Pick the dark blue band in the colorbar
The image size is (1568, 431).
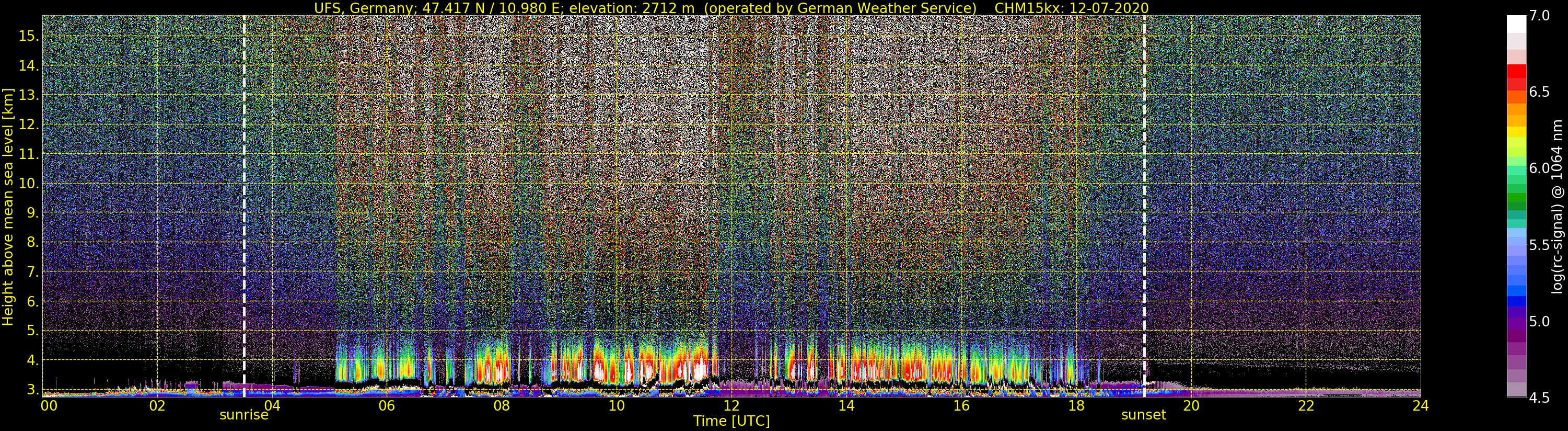1516,301
